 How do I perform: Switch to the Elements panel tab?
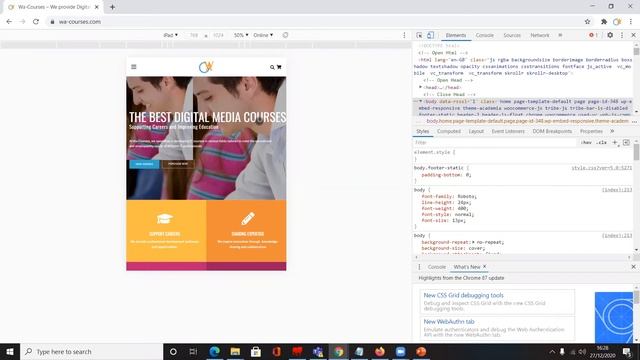pos(456,35)
